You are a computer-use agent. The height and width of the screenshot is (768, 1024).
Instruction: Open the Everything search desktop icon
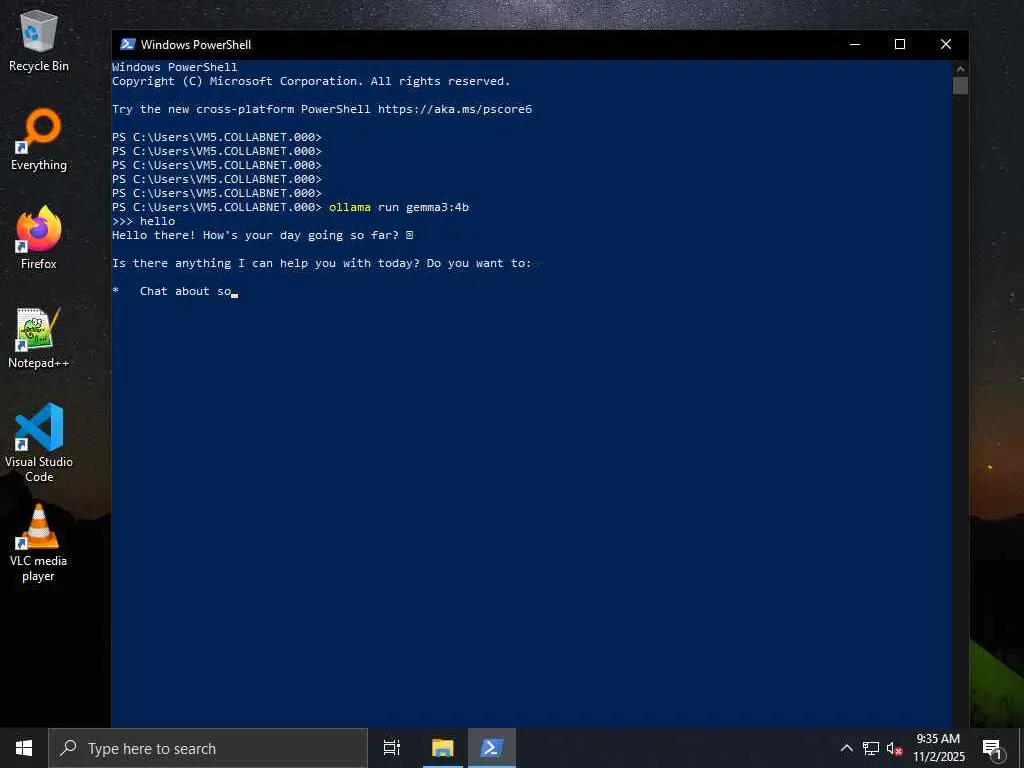(39, 140)
